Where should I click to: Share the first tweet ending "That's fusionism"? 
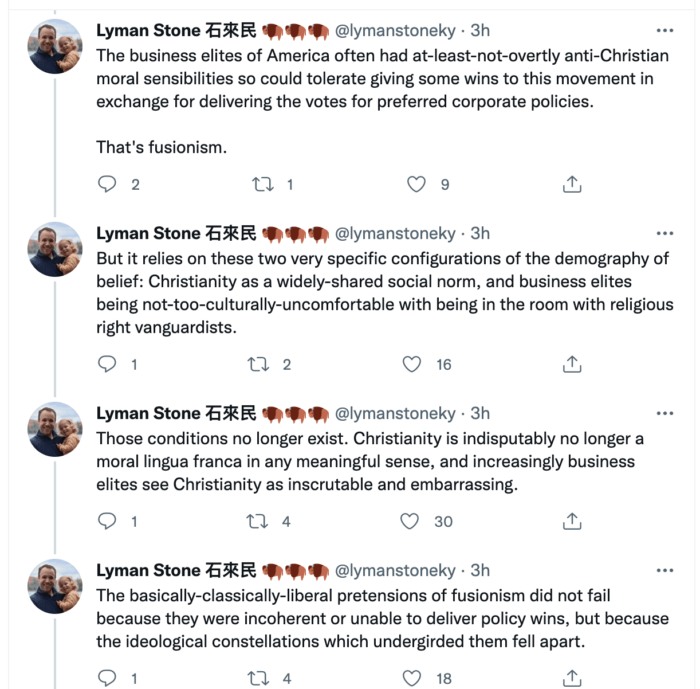click(572, 184)
